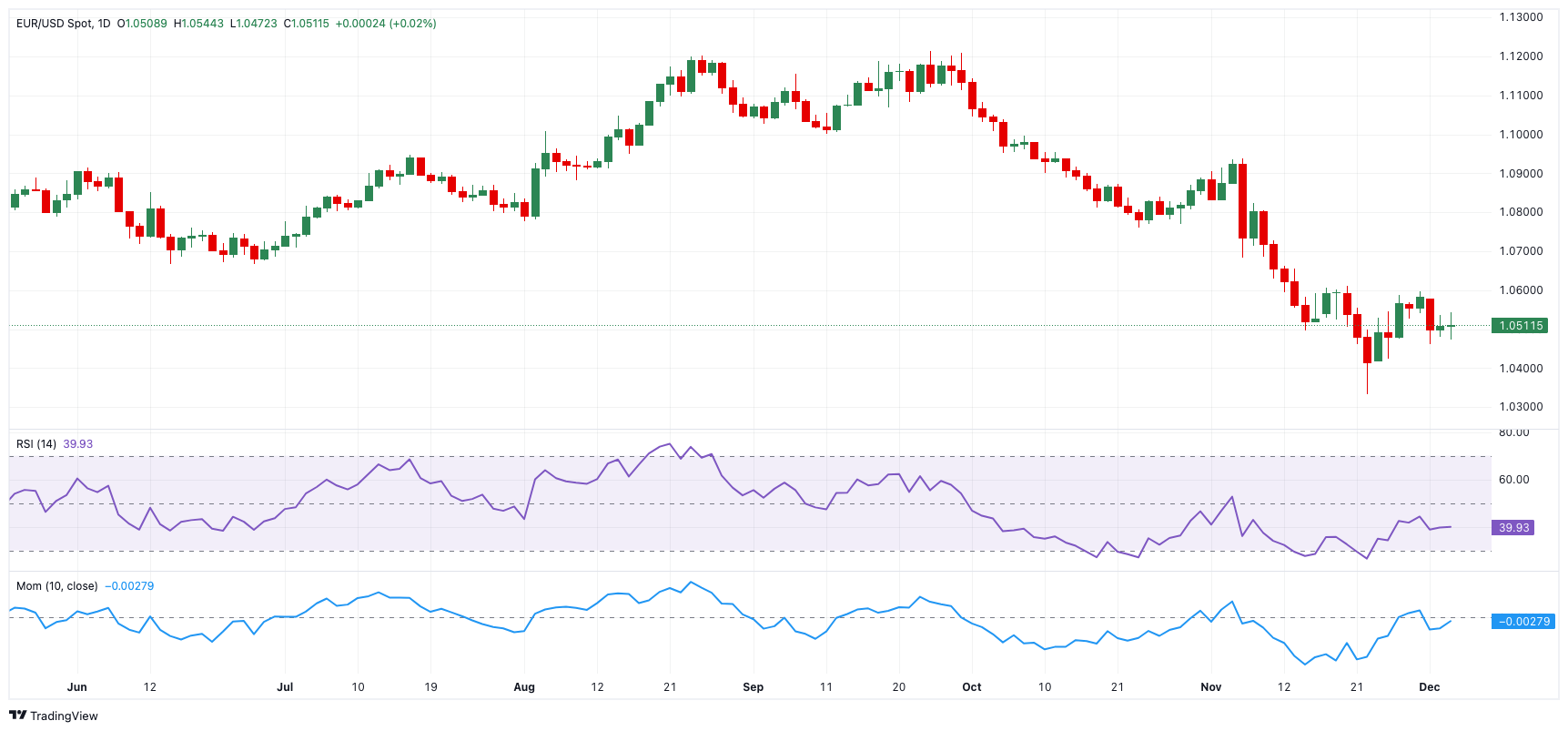The width and height of the screenshot is (1568, 731).
Task: Click the Jul label on time axis
Action: point(285,687)
